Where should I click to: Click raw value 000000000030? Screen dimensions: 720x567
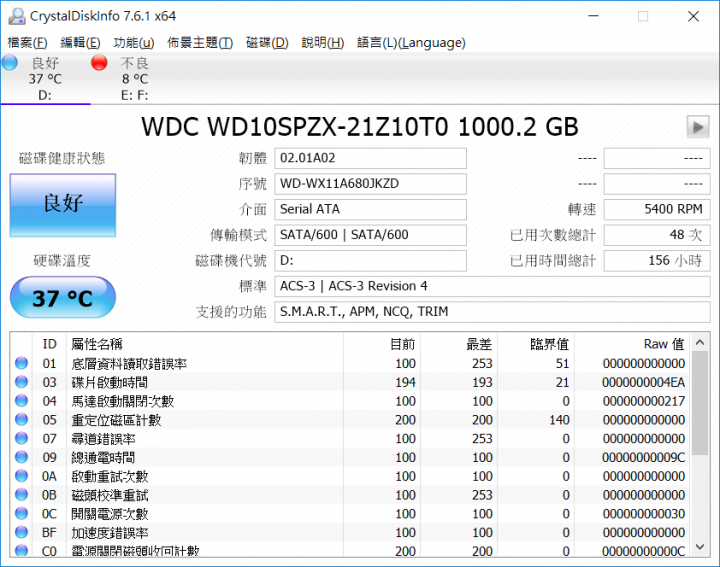pos(644,514)
